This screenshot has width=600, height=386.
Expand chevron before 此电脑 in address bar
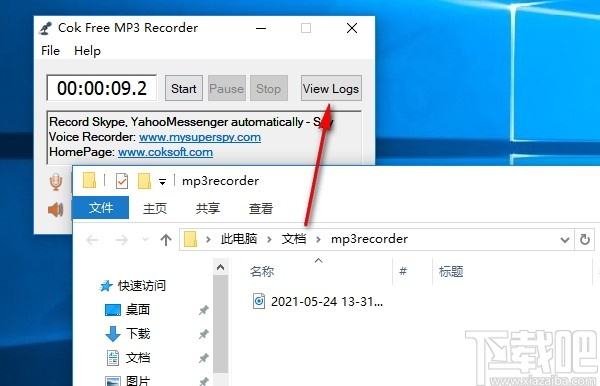tap(208, 239)
